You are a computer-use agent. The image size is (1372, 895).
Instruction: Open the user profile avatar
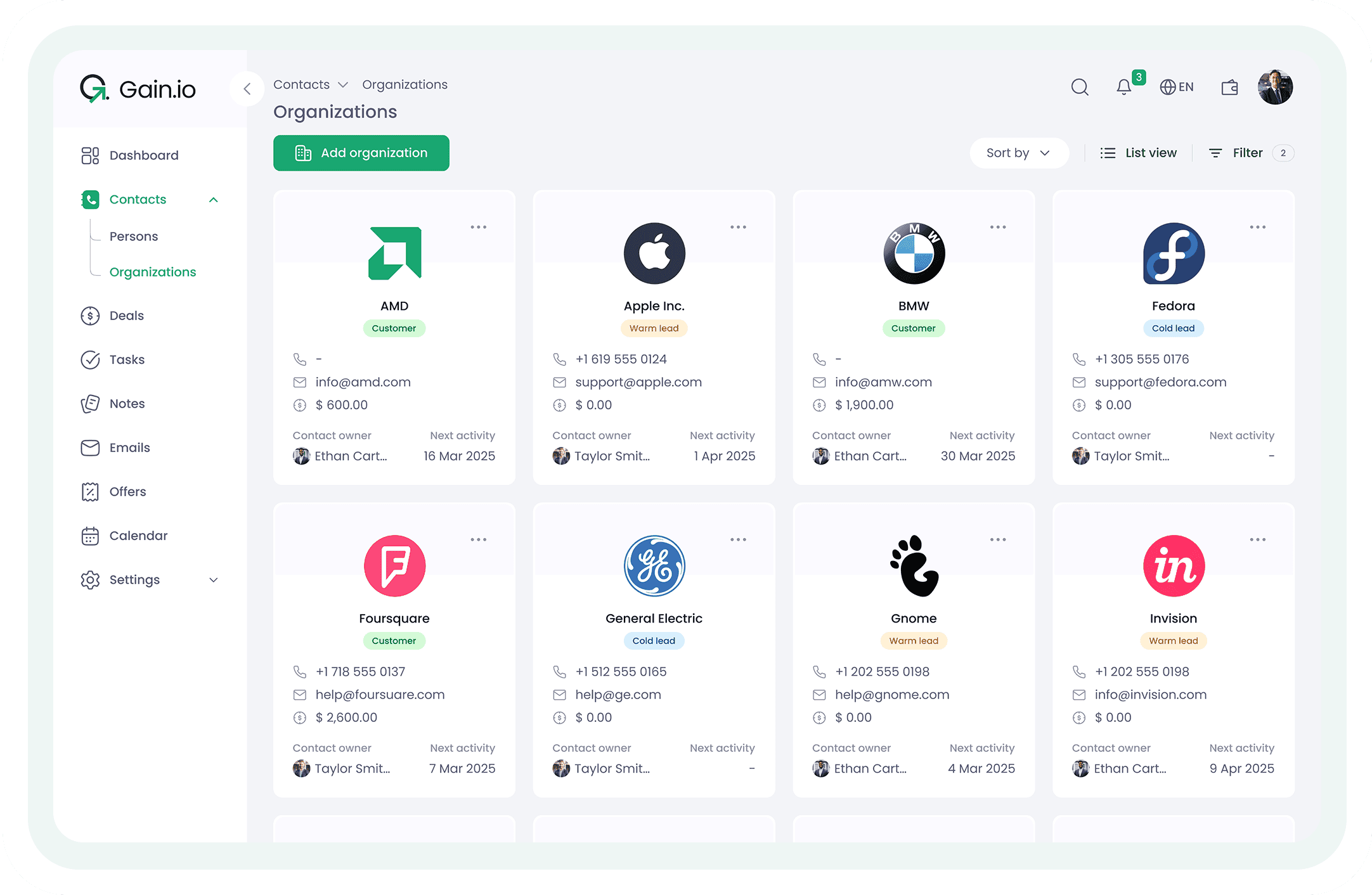point(1275,87)
